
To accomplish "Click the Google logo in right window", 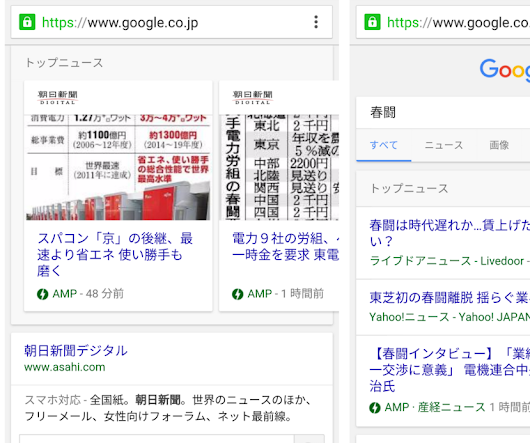I will click(x=505, y=70).
